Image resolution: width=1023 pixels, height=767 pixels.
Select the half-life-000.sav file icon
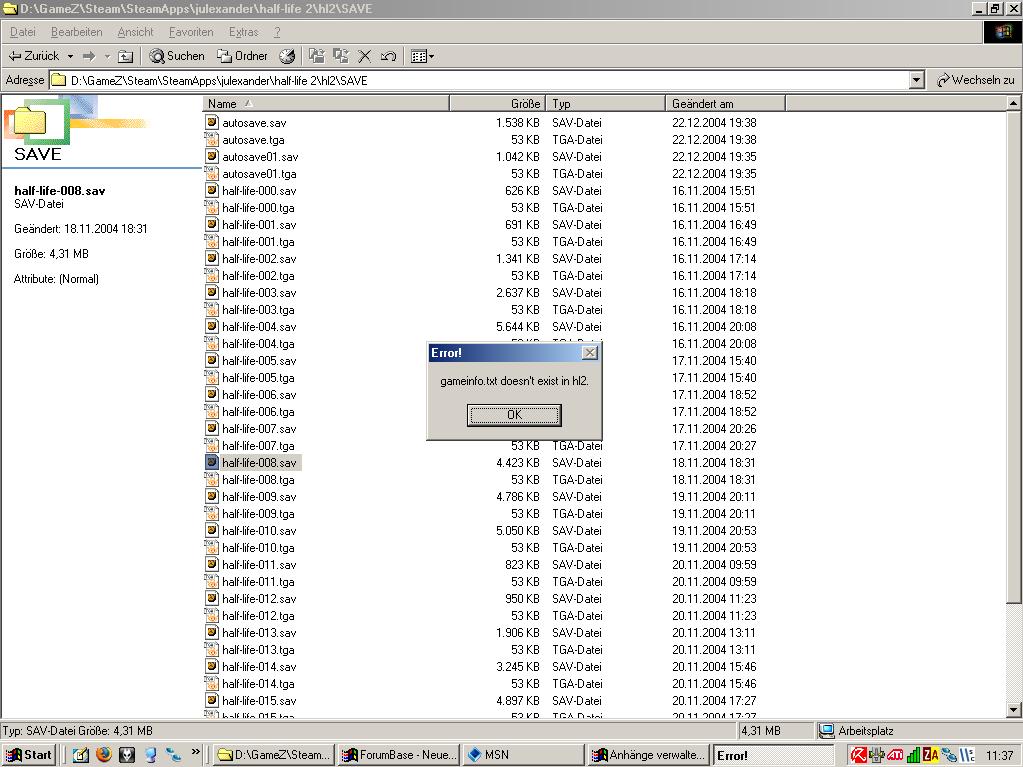click(x=211, y=190)
